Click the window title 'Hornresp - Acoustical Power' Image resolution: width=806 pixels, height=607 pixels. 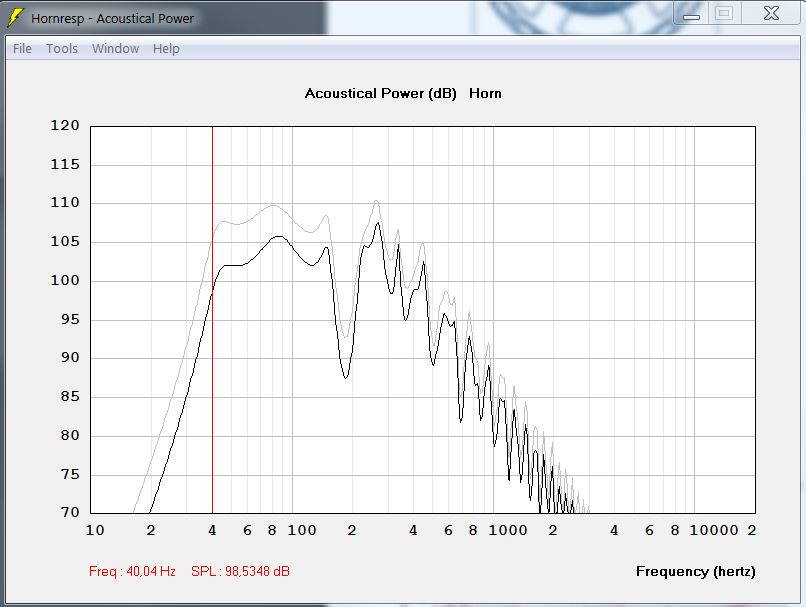(113, 19)
